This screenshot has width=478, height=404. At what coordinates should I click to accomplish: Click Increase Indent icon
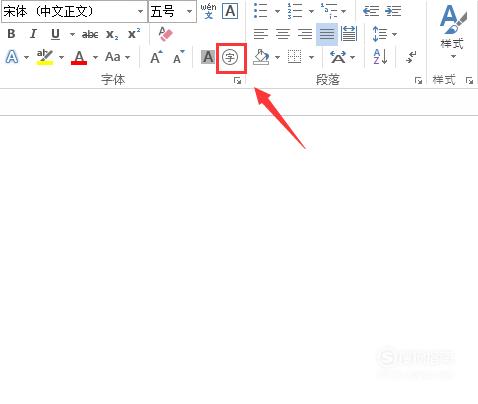pos(393,11)
